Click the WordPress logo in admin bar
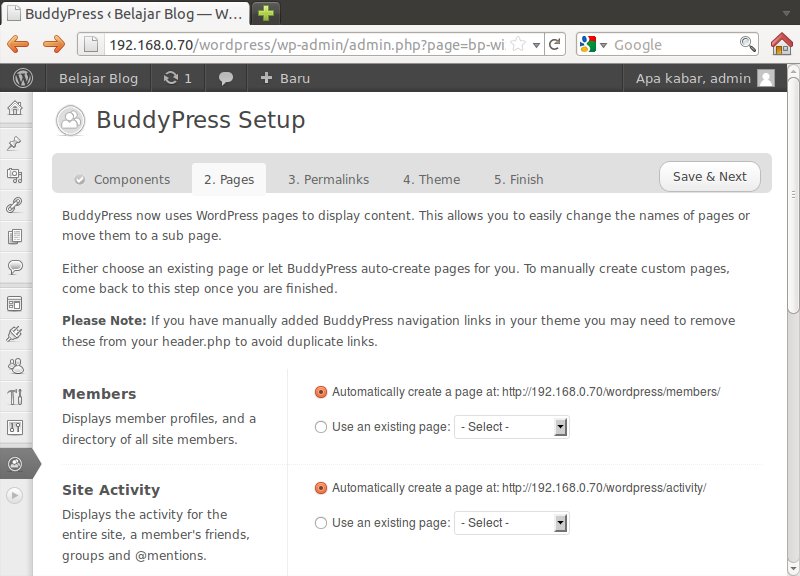The image size is (800, 576). (23, 78)
